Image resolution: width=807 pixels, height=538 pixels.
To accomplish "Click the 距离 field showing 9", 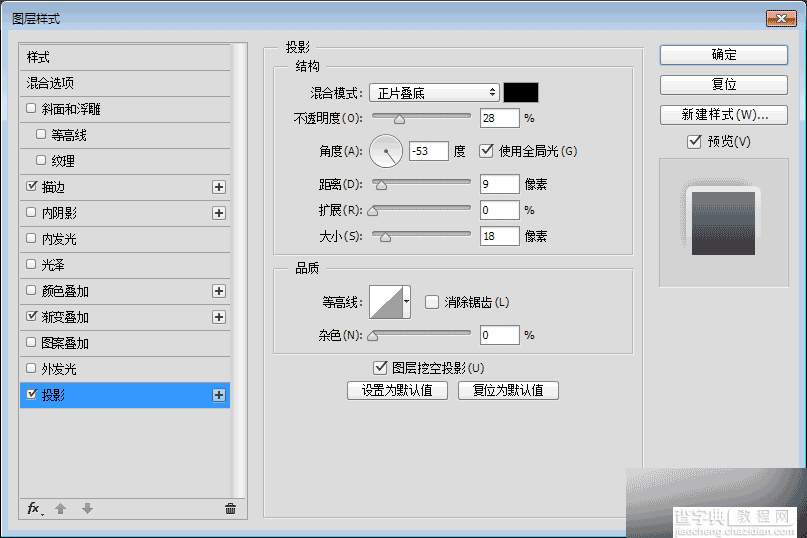I will click(499, 184).
